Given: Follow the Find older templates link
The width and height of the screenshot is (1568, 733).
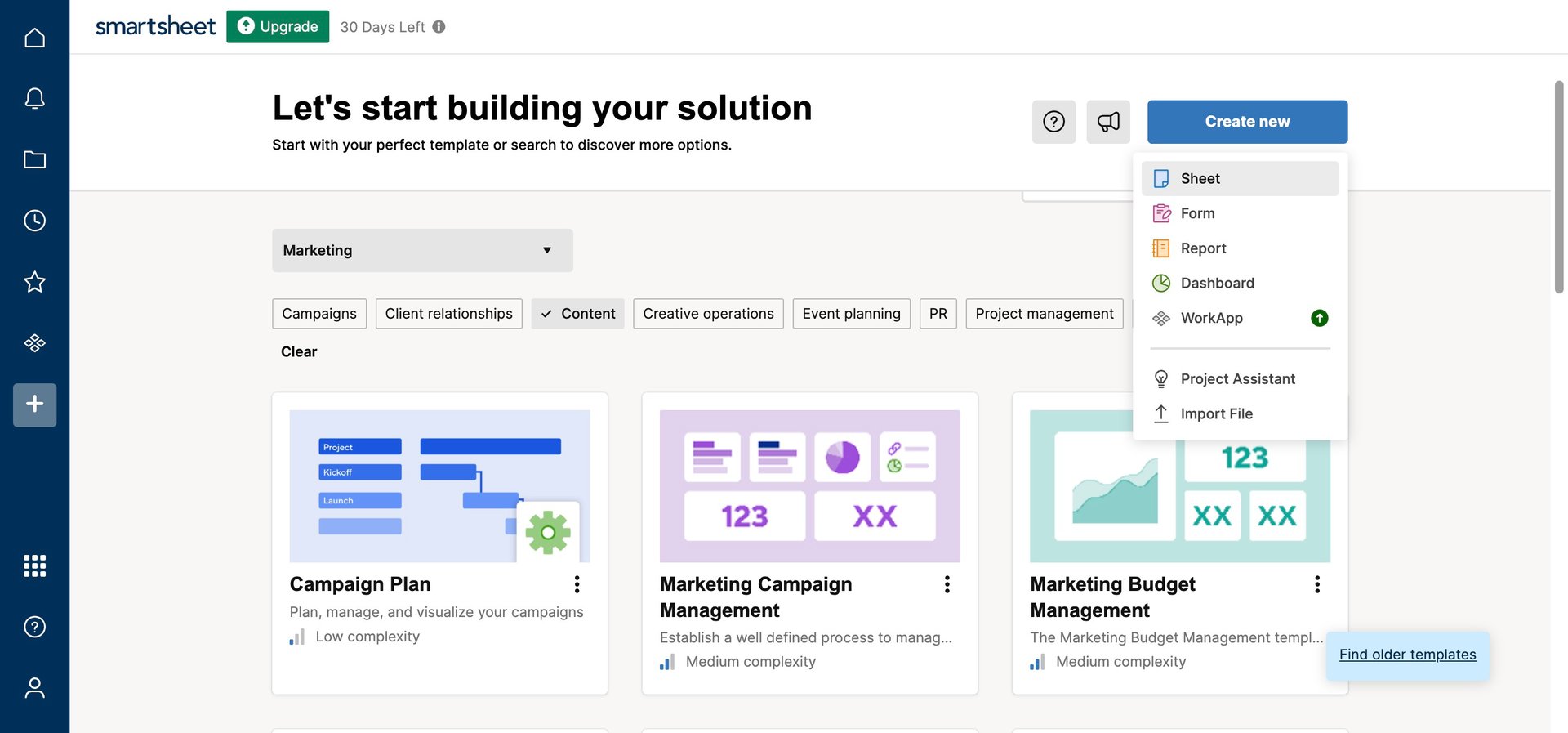Looking at the screenshot, I should coord(1407,655).
